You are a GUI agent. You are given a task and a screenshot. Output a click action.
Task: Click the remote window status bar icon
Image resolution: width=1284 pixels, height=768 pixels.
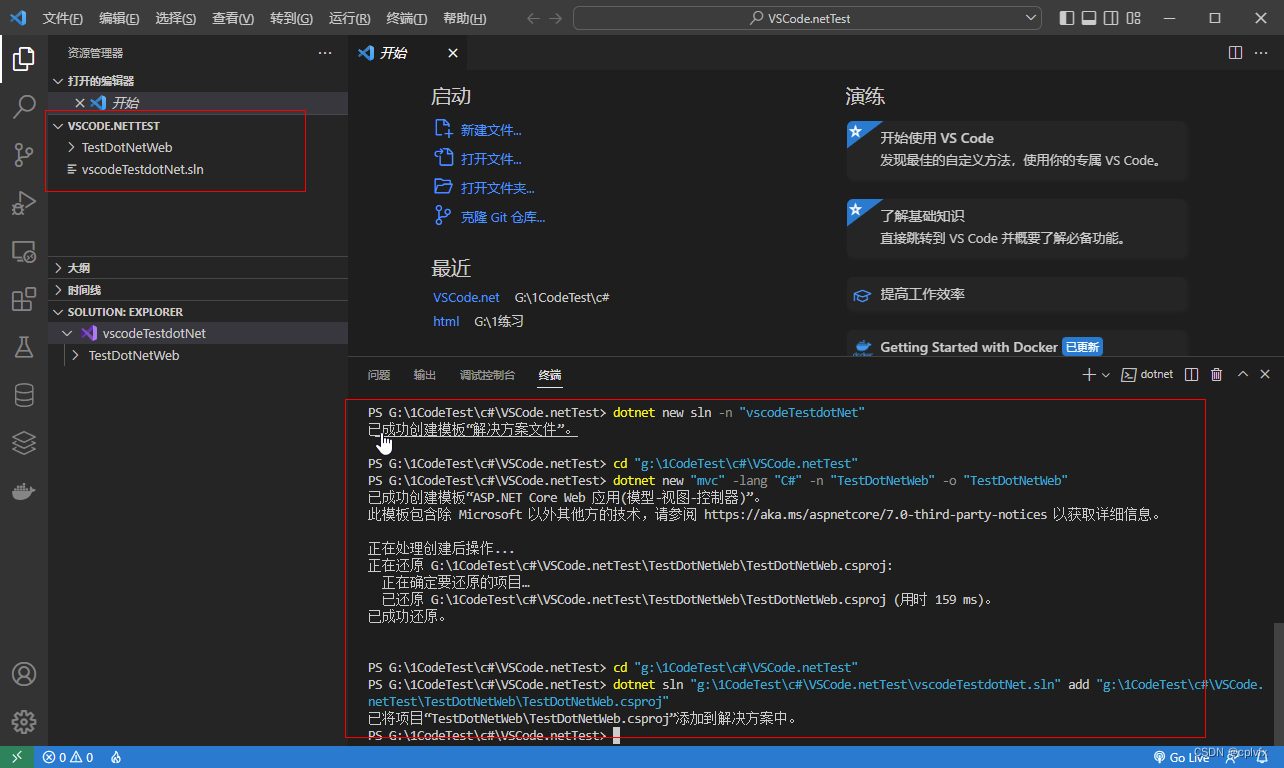17,757
